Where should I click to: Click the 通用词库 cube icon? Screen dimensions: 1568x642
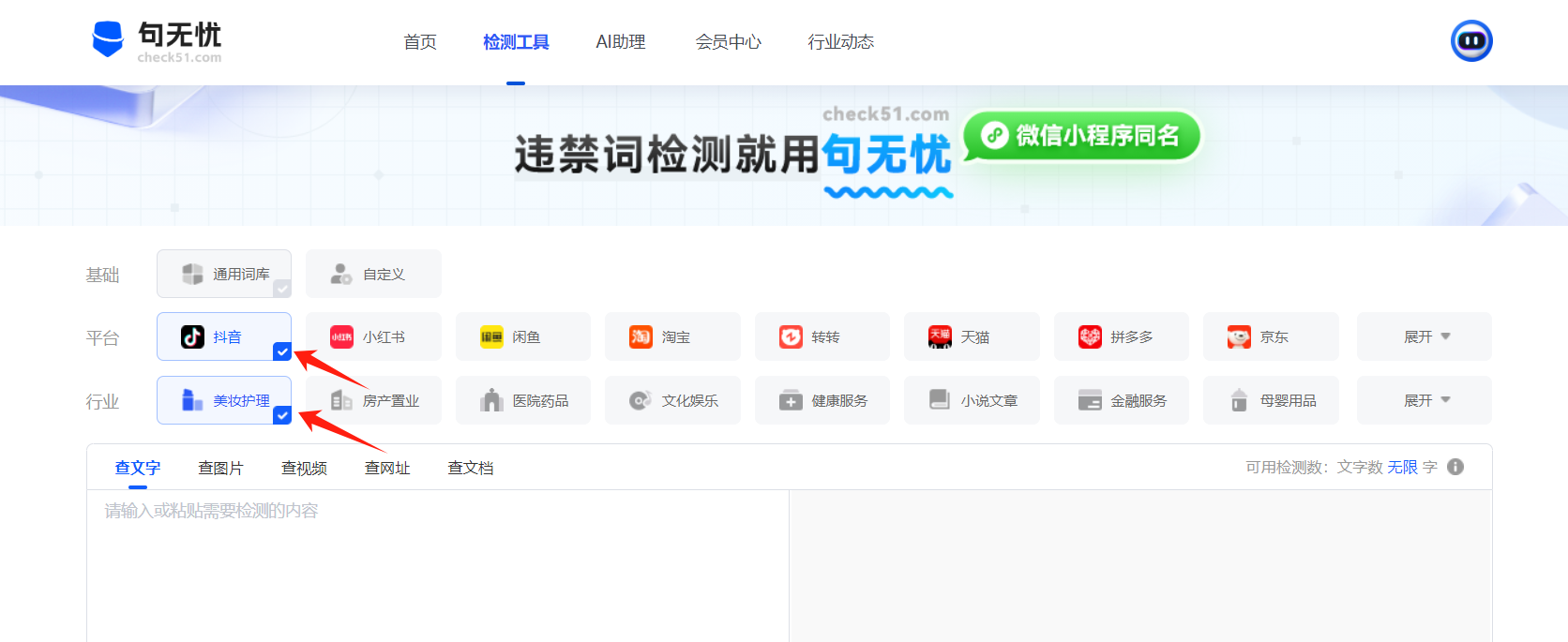[192, 274]
